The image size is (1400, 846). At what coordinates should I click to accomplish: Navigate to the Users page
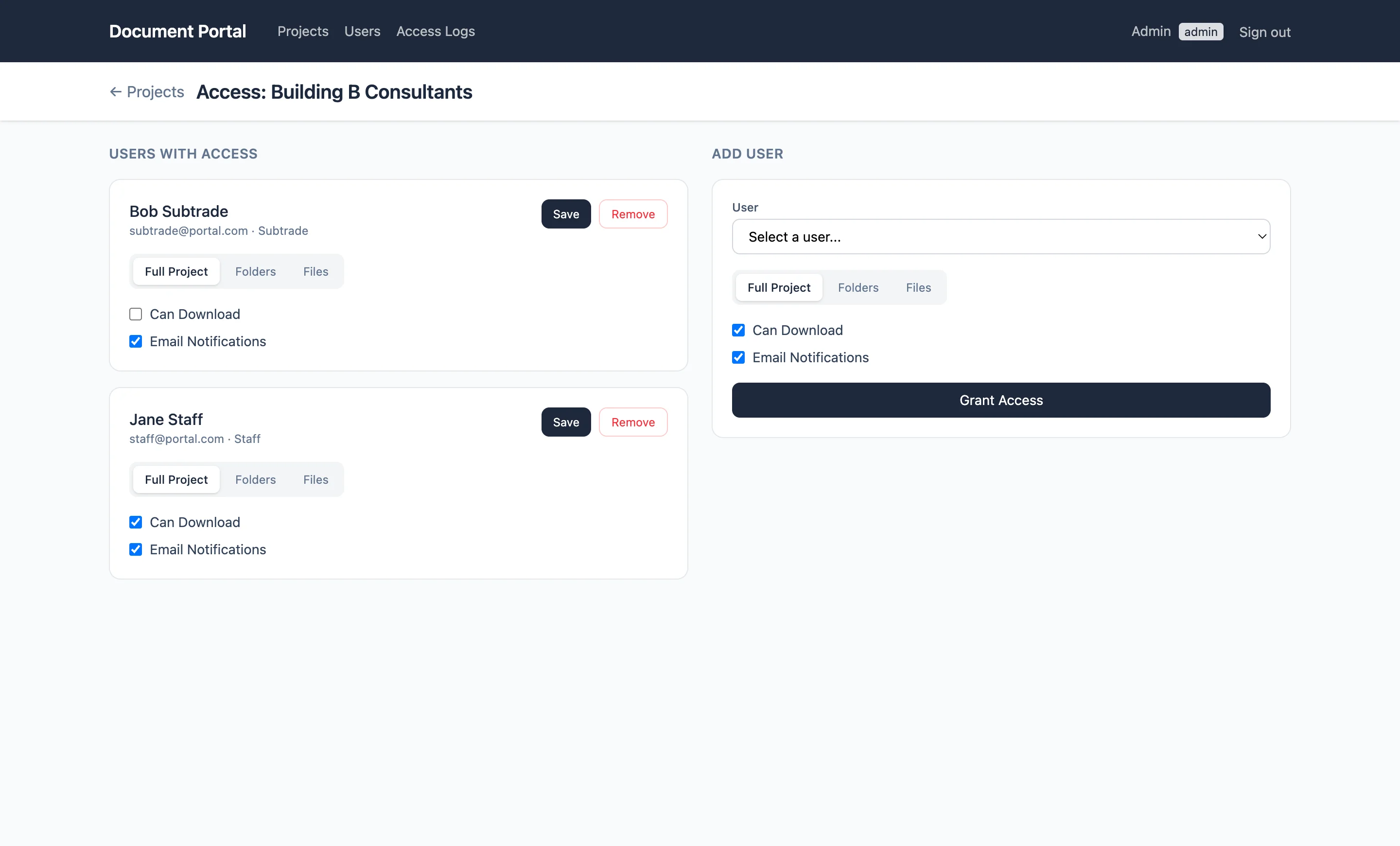[362, 31]
